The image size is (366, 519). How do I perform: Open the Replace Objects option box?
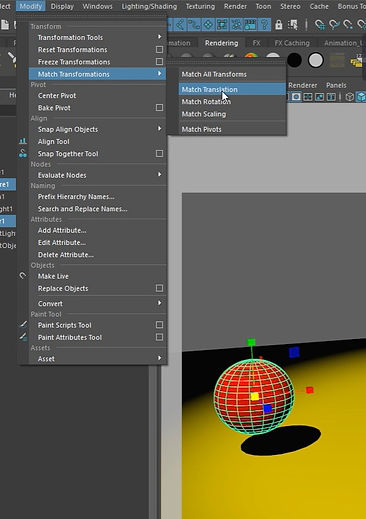tap(159, 288)
